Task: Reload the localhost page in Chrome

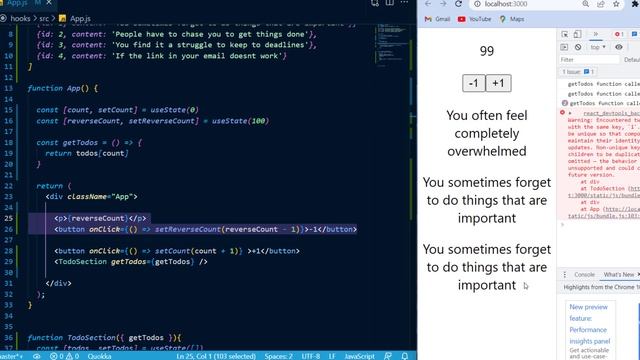Action: click(458, 4)
